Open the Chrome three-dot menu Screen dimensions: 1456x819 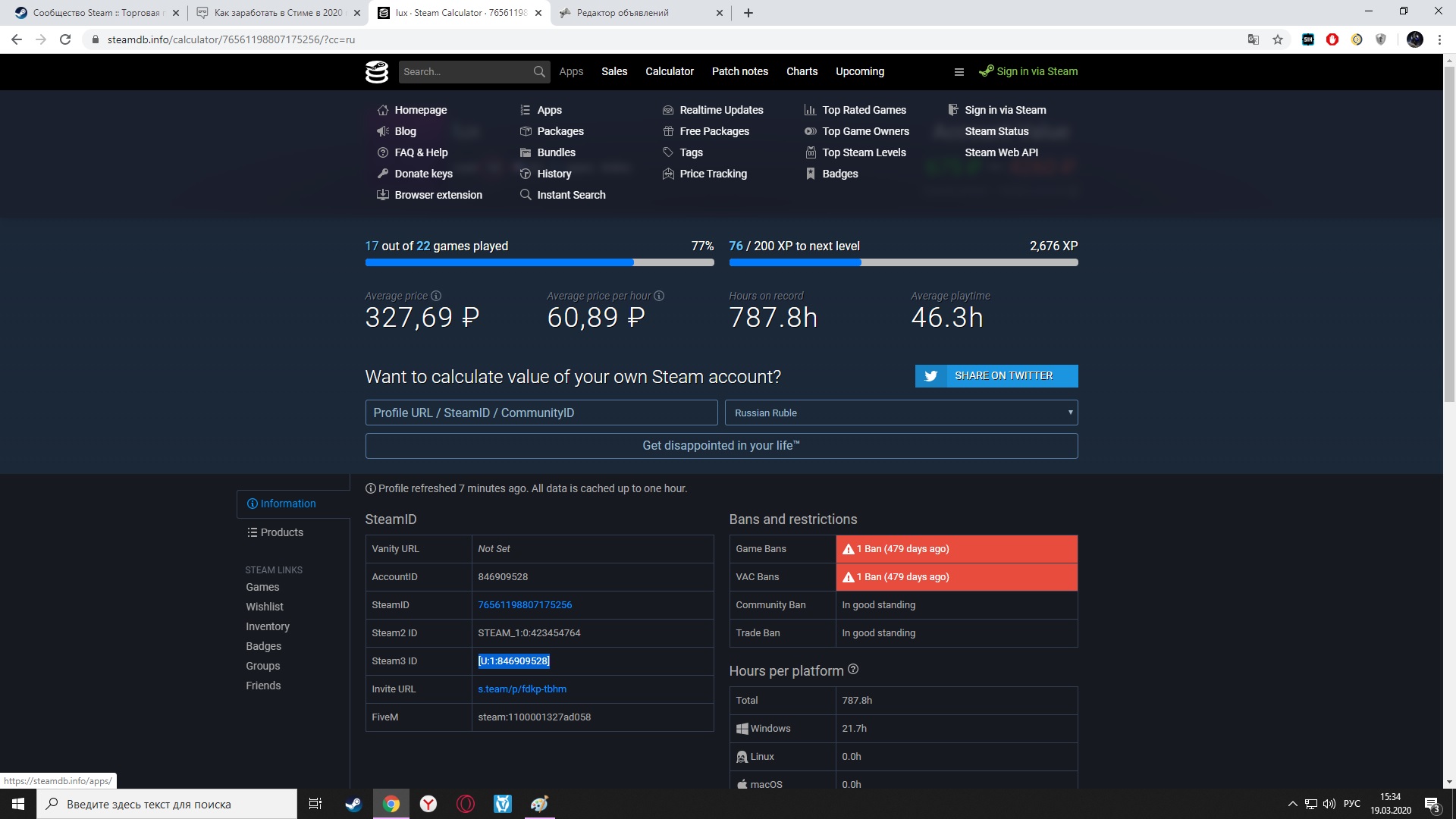click(1439, 39)
